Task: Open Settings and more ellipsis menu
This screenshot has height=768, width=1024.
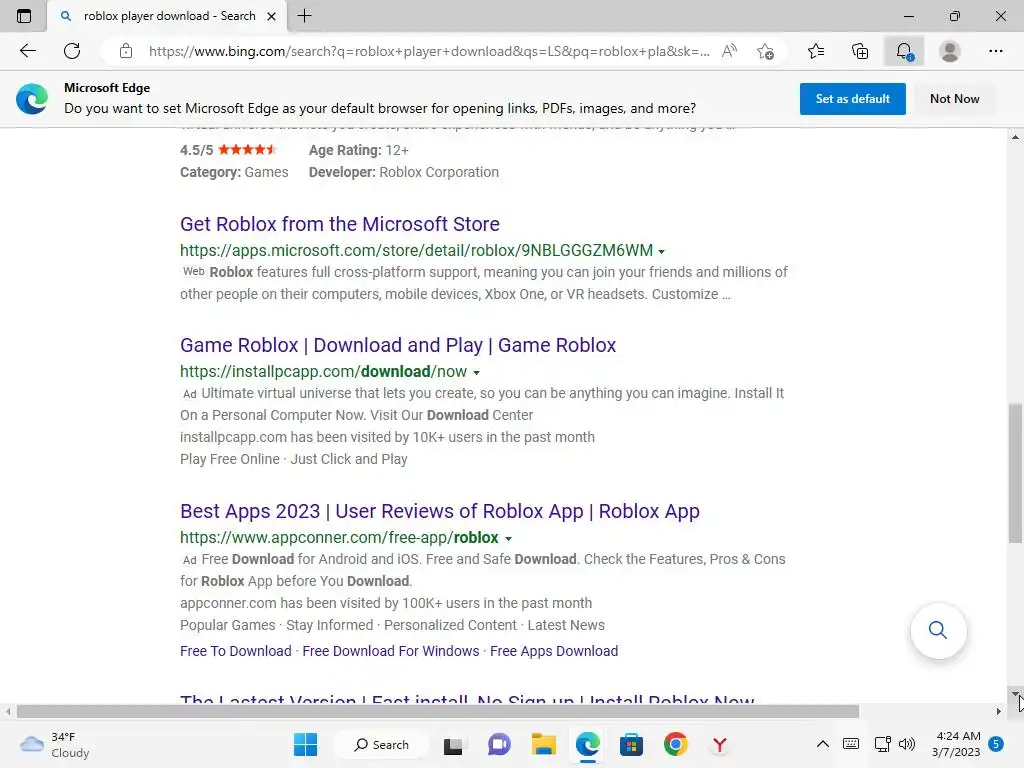Action: pyautogui.click(x=995, y=51)
